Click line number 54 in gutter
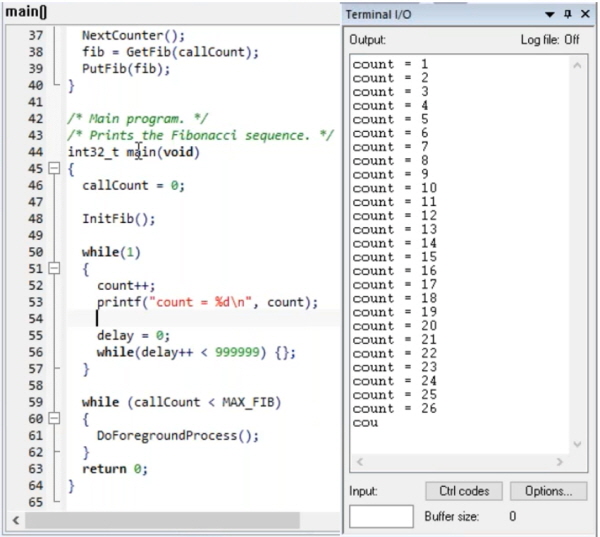 36,319
